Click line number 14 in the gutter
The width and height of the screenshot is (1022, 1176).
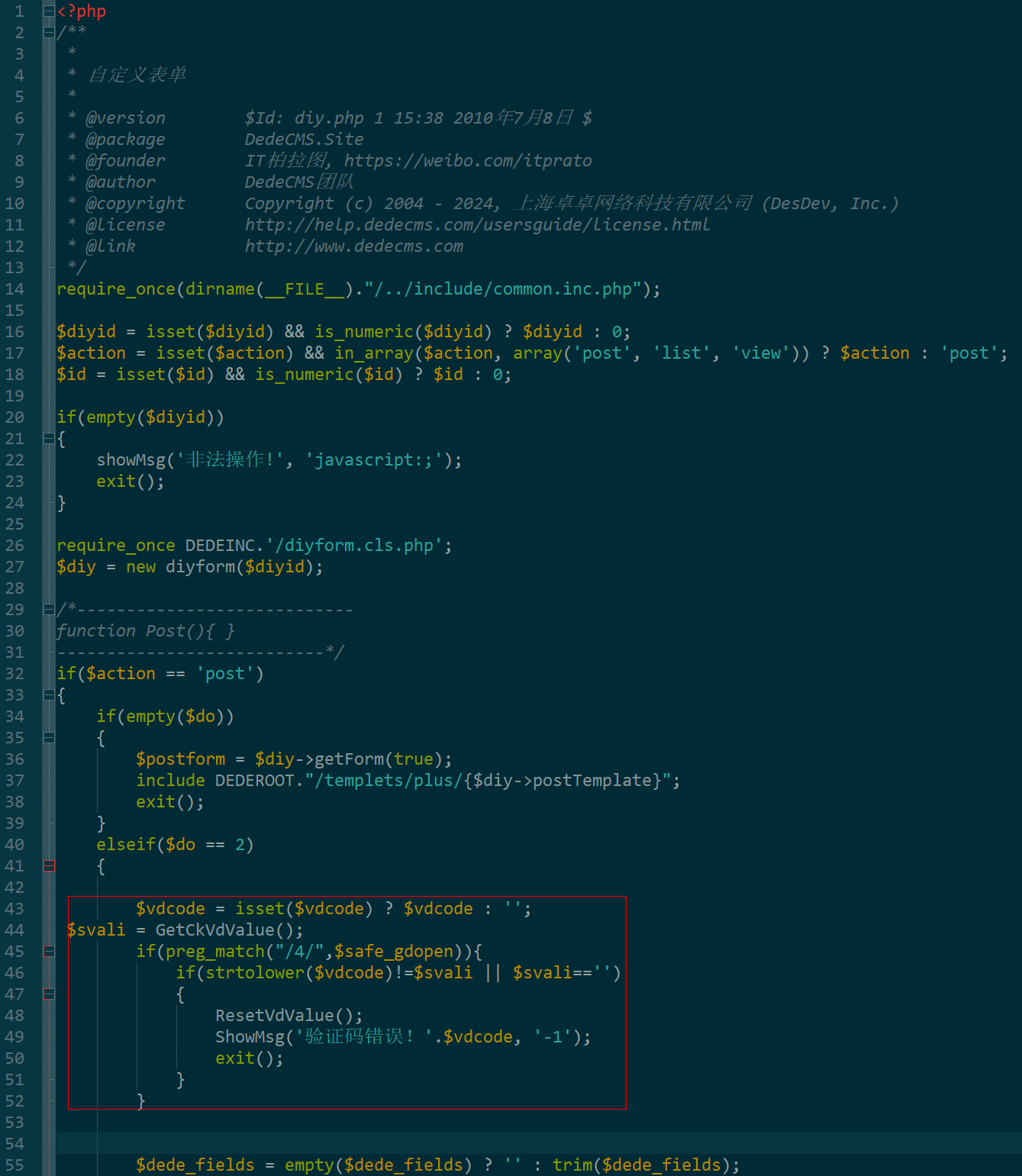coord(15,289)
